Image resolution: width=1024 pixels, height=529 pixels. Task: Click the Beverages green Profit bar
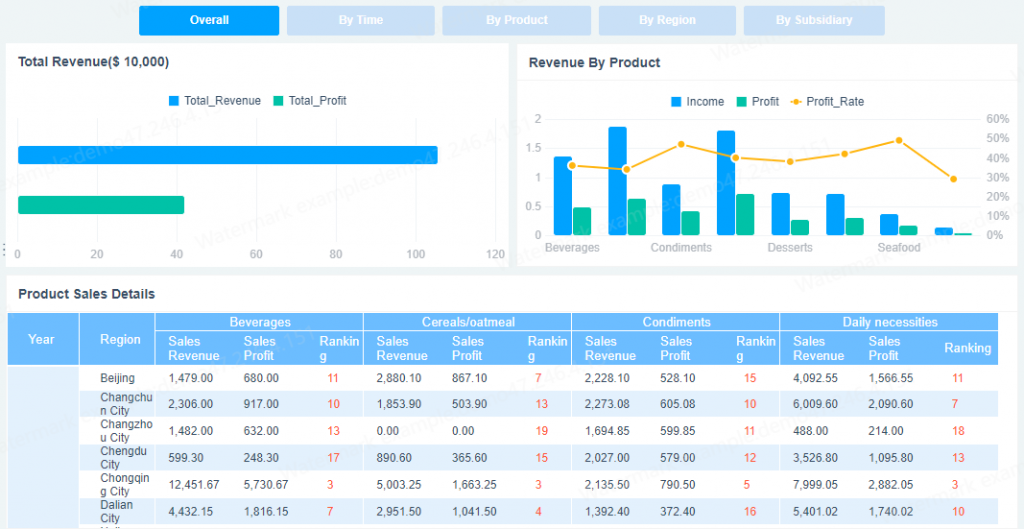tap(582, 221)
